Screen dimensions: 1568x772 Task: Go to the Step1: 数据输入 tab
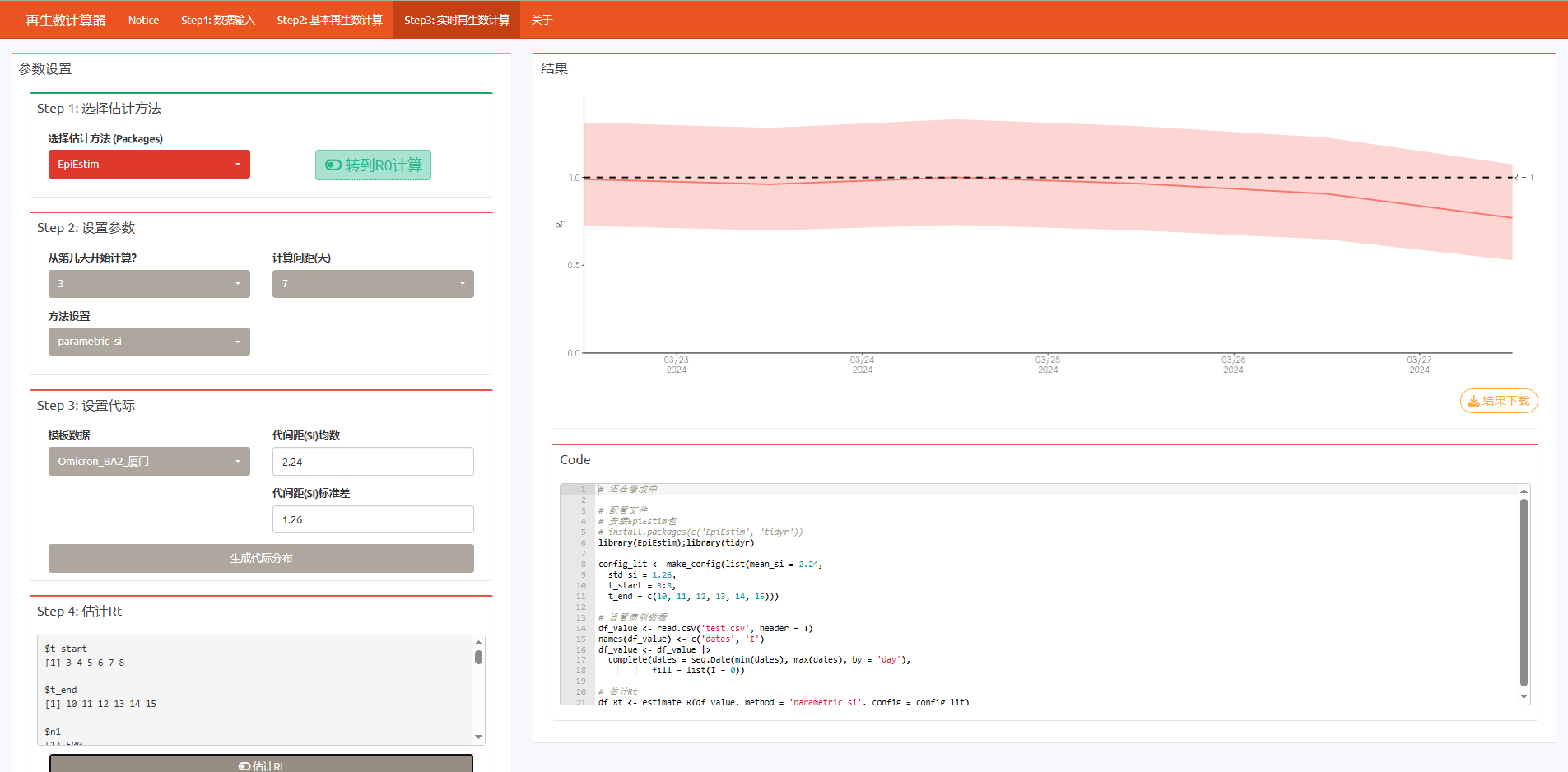pos(218,20)
